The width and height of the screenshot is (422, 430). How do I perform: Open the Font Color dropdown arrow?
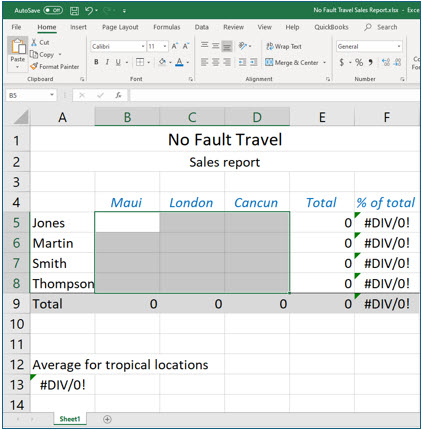tap(188, 62)
